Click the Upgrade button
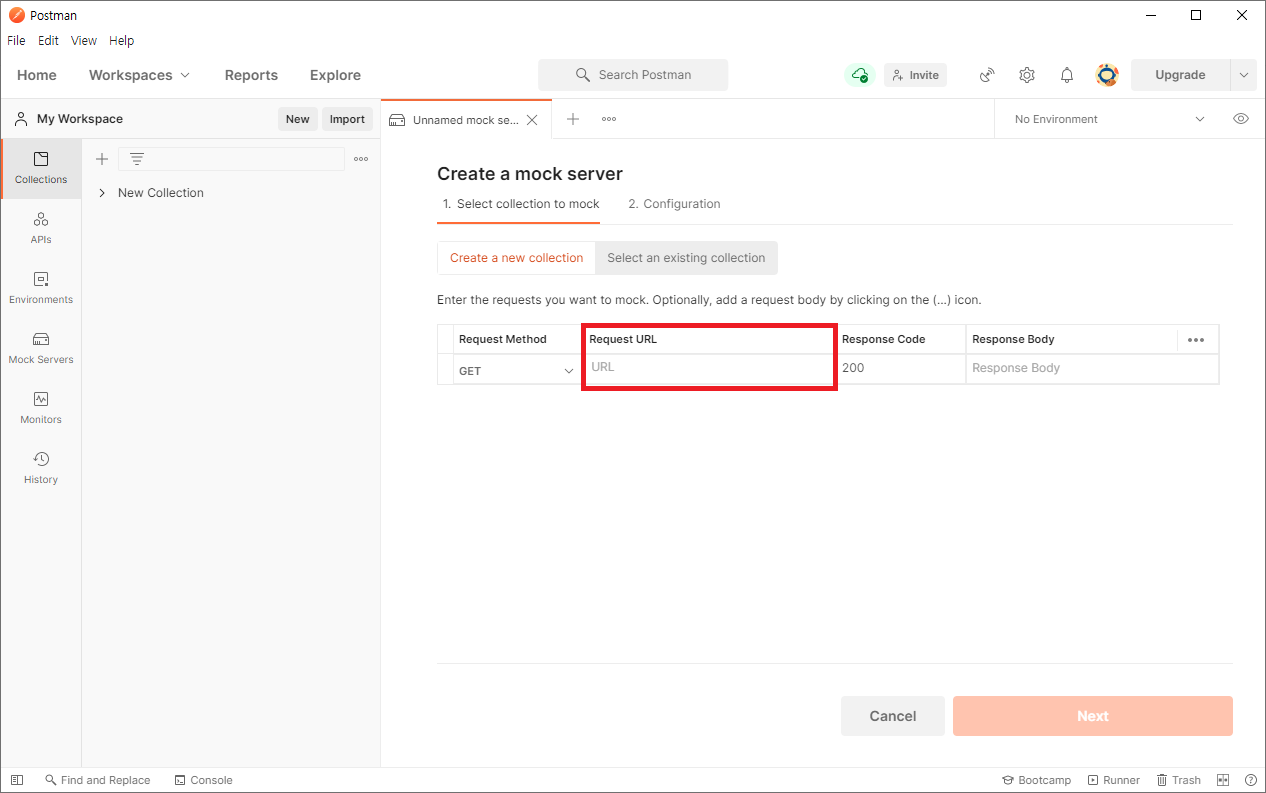Viewport: 1266px width, 793px height. click(x=1181, y=75)
